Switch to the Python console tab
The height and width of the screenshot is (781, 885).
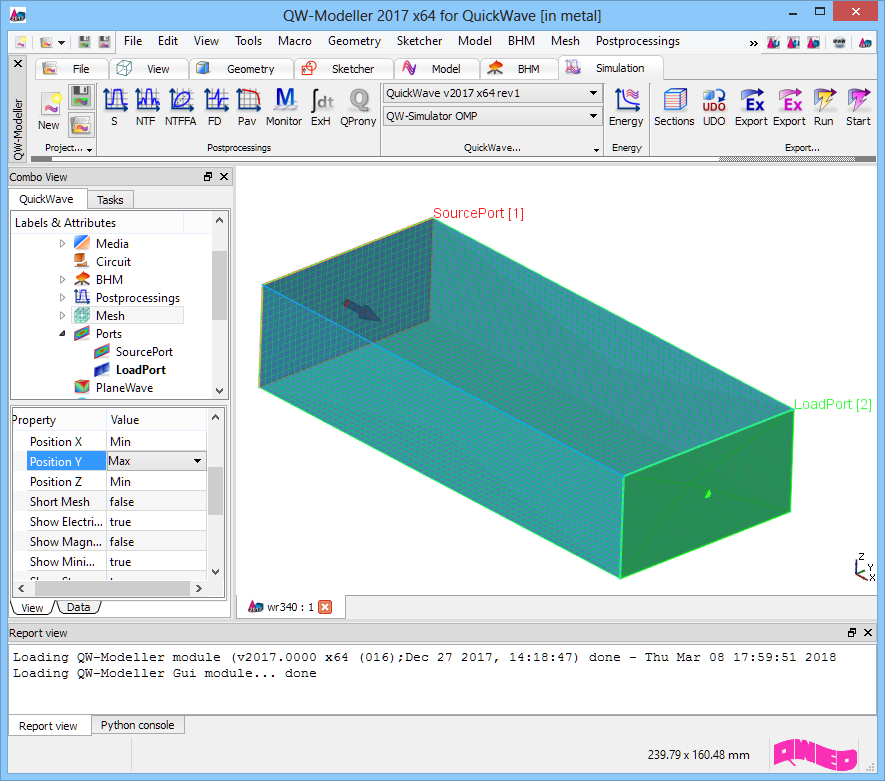tap(137, 726)
